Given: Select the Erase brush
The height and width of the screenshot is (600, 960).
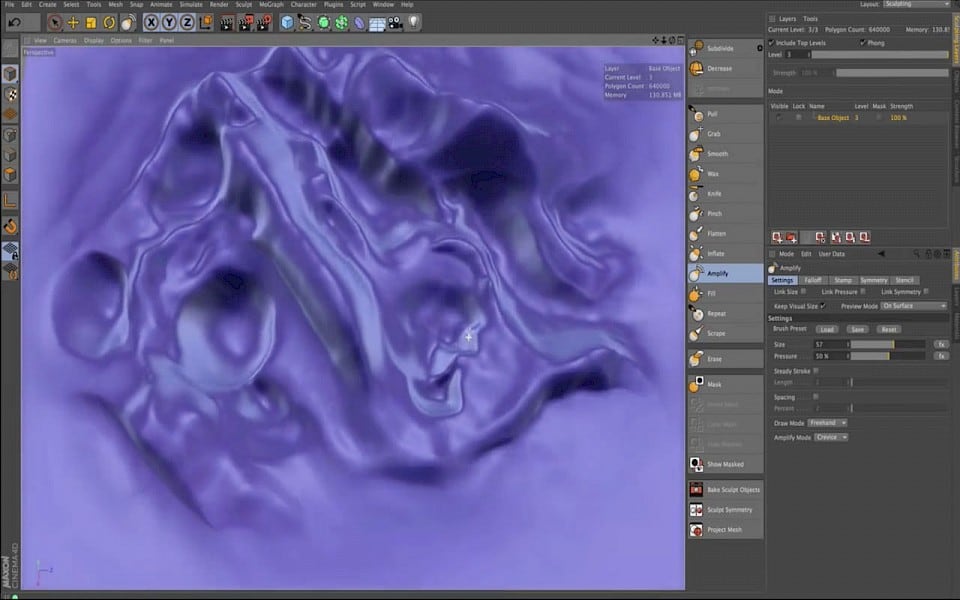Looking at the screenshot, I should coord(726,359).
